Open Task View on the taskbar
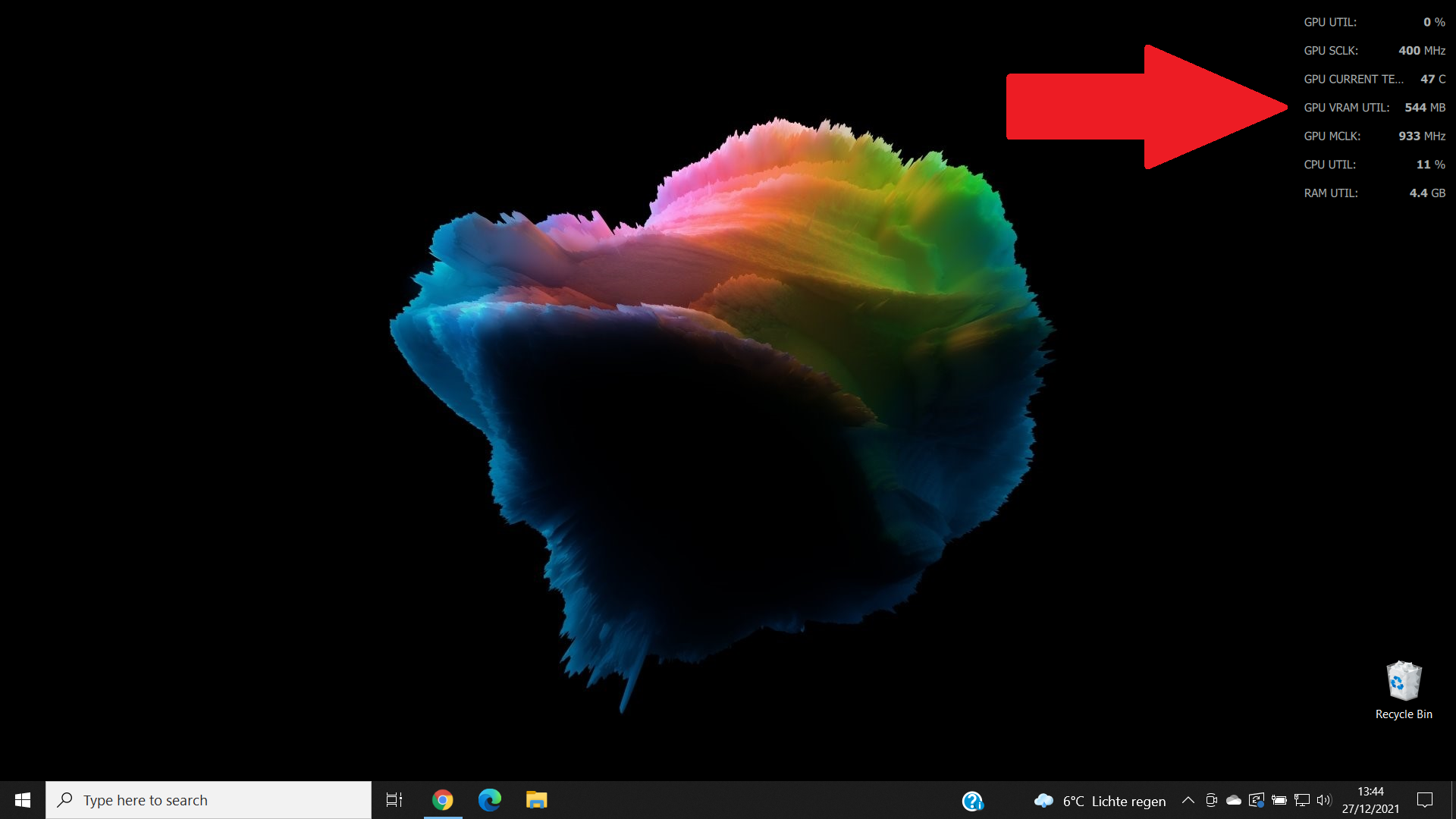The width and height of the screenshot is (1456, 819). click(394, 800)
